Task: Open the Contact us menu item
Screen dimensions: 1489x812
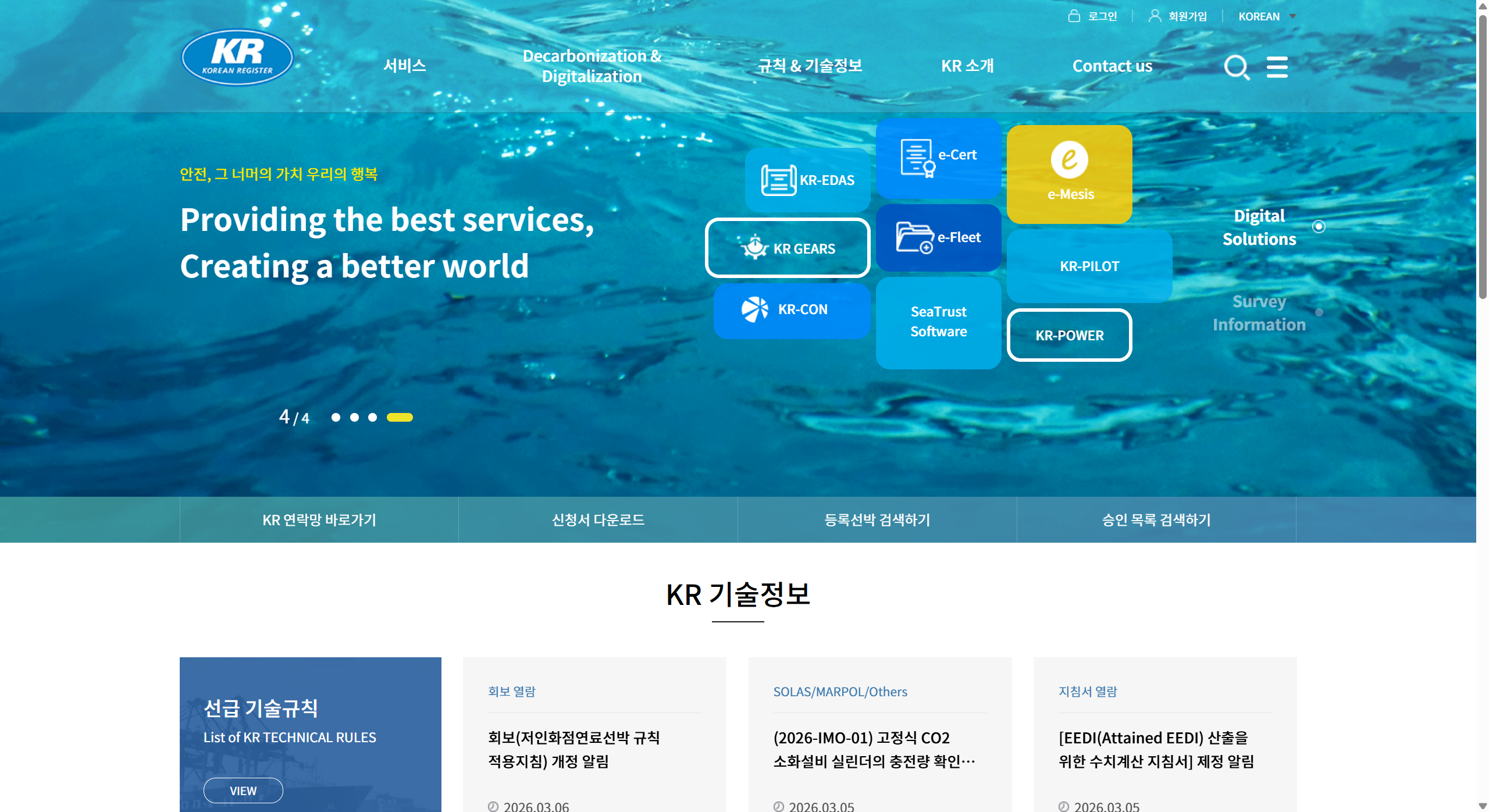Action: [1112, 66]
